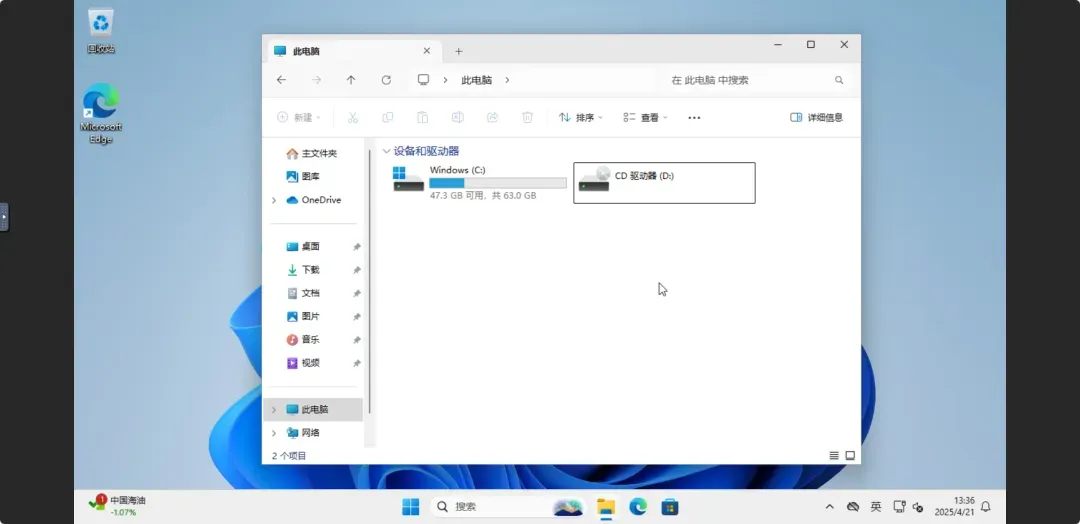1080x524 pixels.
Task: Click chevron after 此电脑 in address bar
Action: pyautogui.click(x=508, y=80)
